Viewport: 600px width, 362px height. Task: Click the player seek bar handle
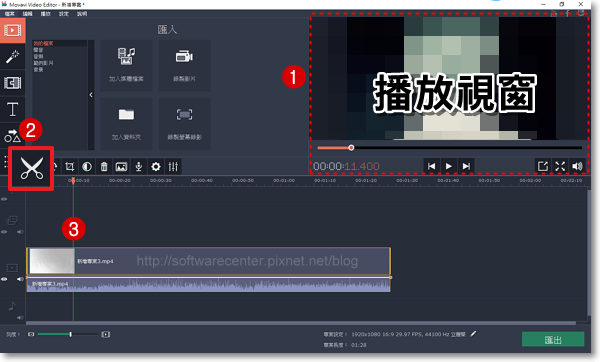[351, 147]
